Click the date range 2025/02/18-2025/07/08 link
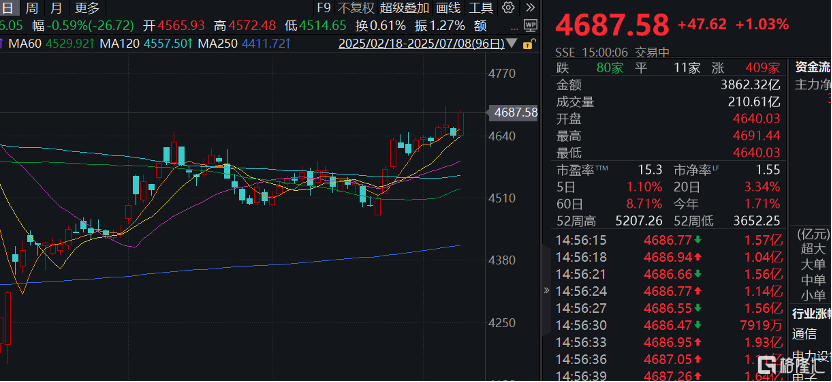 [x=421, y=44]
